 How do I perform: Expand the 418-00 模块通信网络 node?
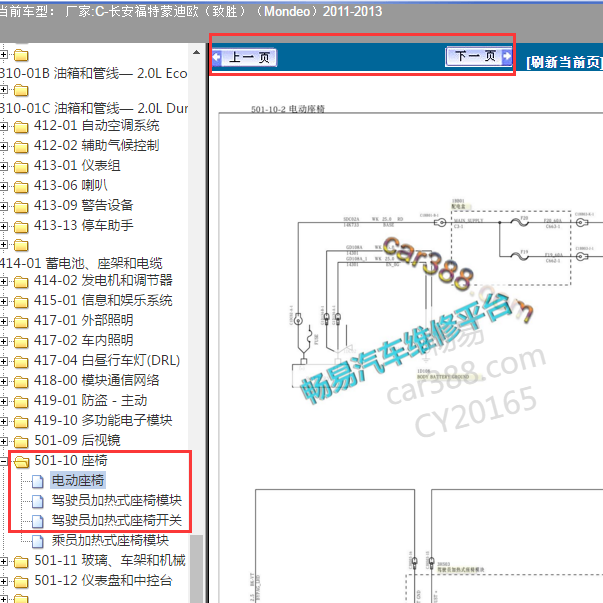point(3,381)
